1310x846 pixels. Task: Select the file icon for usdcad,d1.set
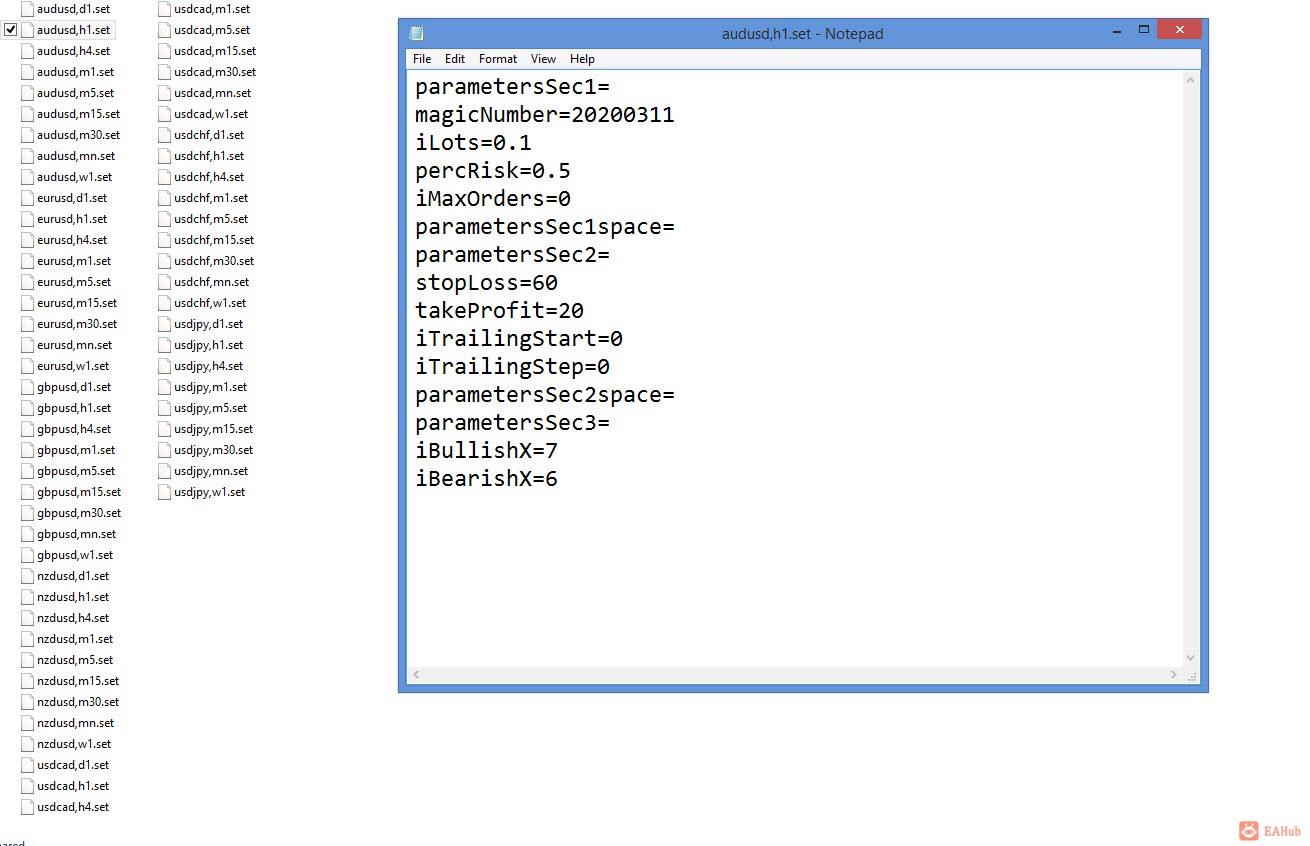[x=28, y=765]
